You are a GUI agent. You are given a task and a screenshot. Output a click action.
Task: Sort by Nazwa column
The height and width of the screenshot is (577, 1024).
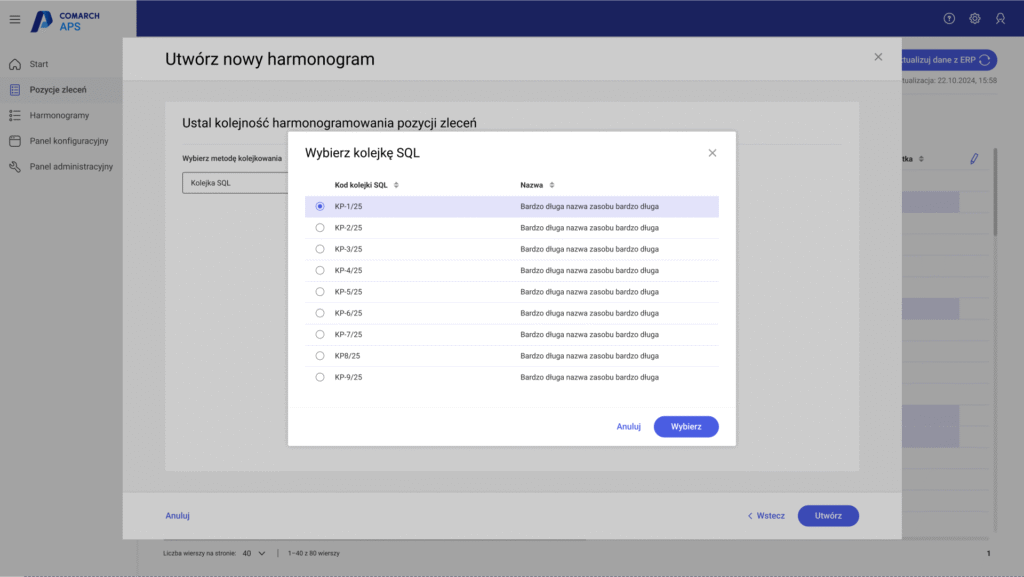point(551,185)
